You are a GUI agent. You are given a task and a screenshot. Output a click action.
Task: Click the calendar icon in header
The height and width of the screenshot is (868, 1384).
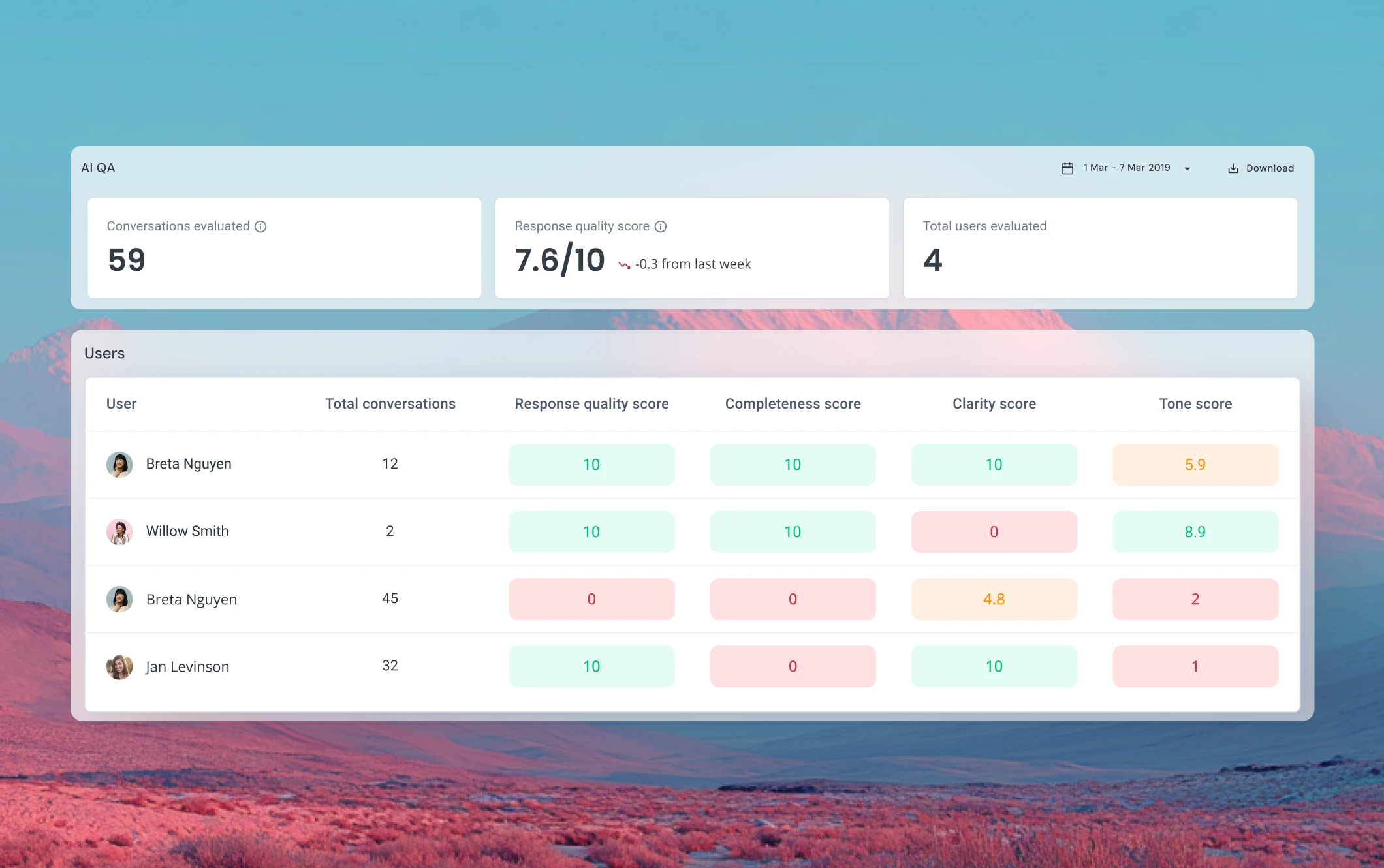point(1067,168)
